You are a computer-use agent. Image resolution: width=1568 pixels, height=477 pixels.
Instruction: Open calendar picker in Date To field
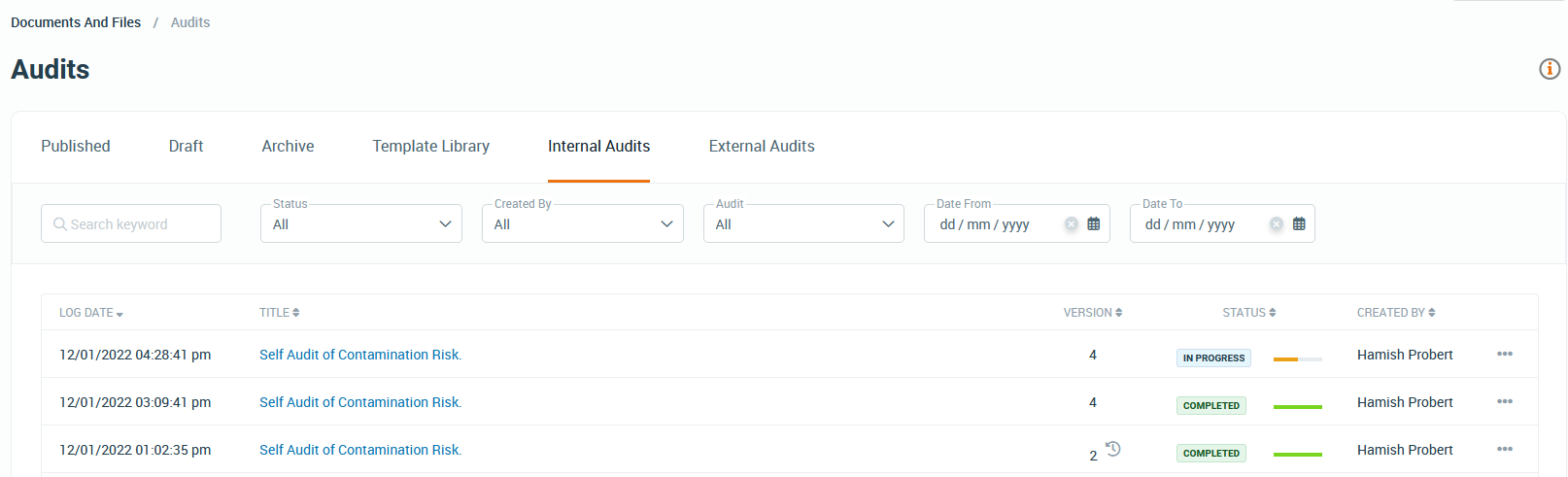coord(1299,224)
